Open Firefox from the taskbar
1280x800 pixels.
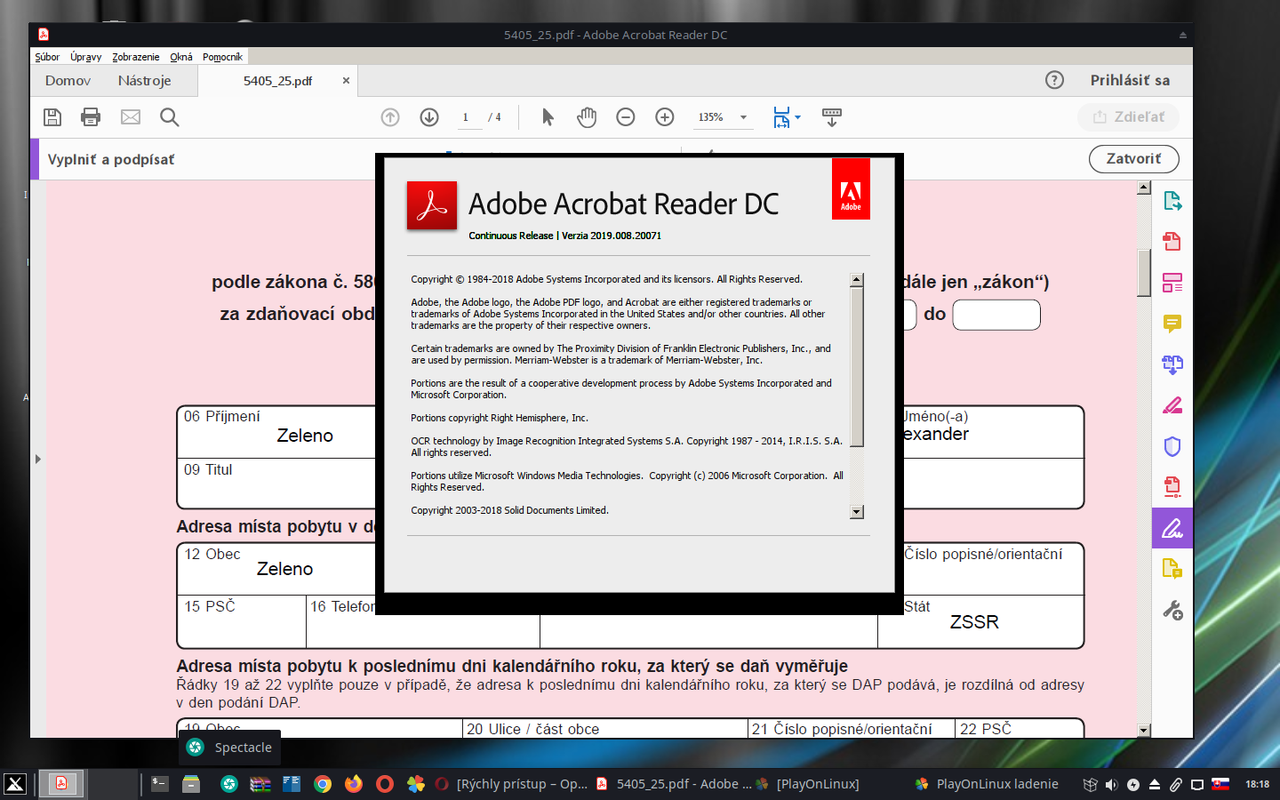(x=353, y=784)
